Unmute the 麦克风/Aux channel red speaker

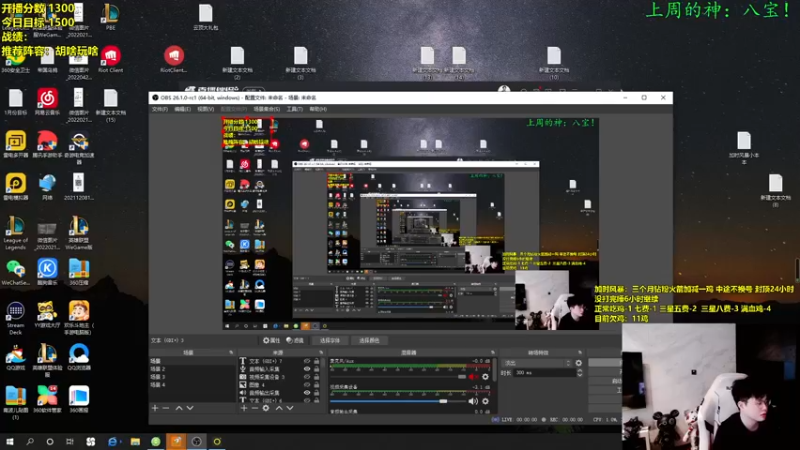pos(473,377)
